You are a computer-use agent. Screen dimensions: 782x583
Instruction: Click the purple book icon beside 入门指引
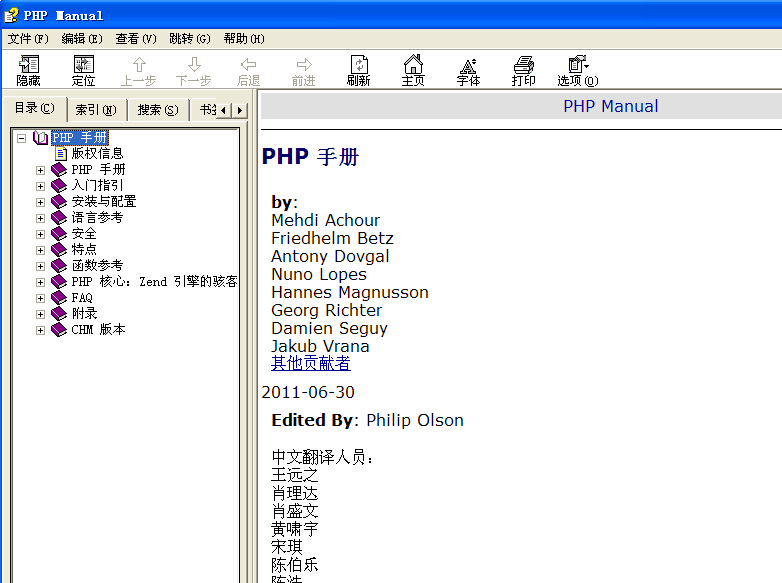click(59, 186)
